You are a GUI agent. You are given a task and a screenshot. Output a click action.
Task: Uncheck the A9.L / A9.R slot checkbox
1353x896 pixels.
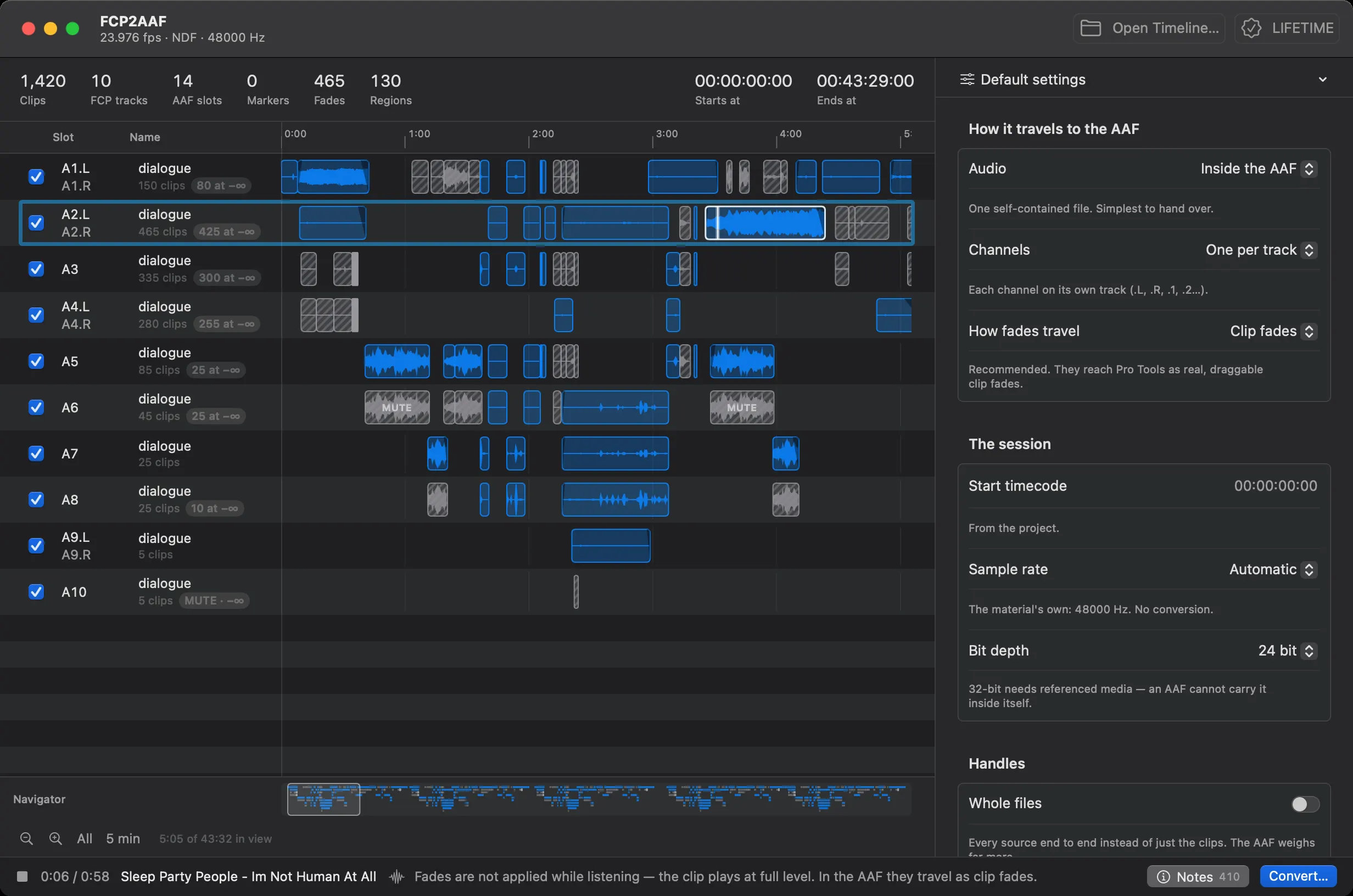36,546
